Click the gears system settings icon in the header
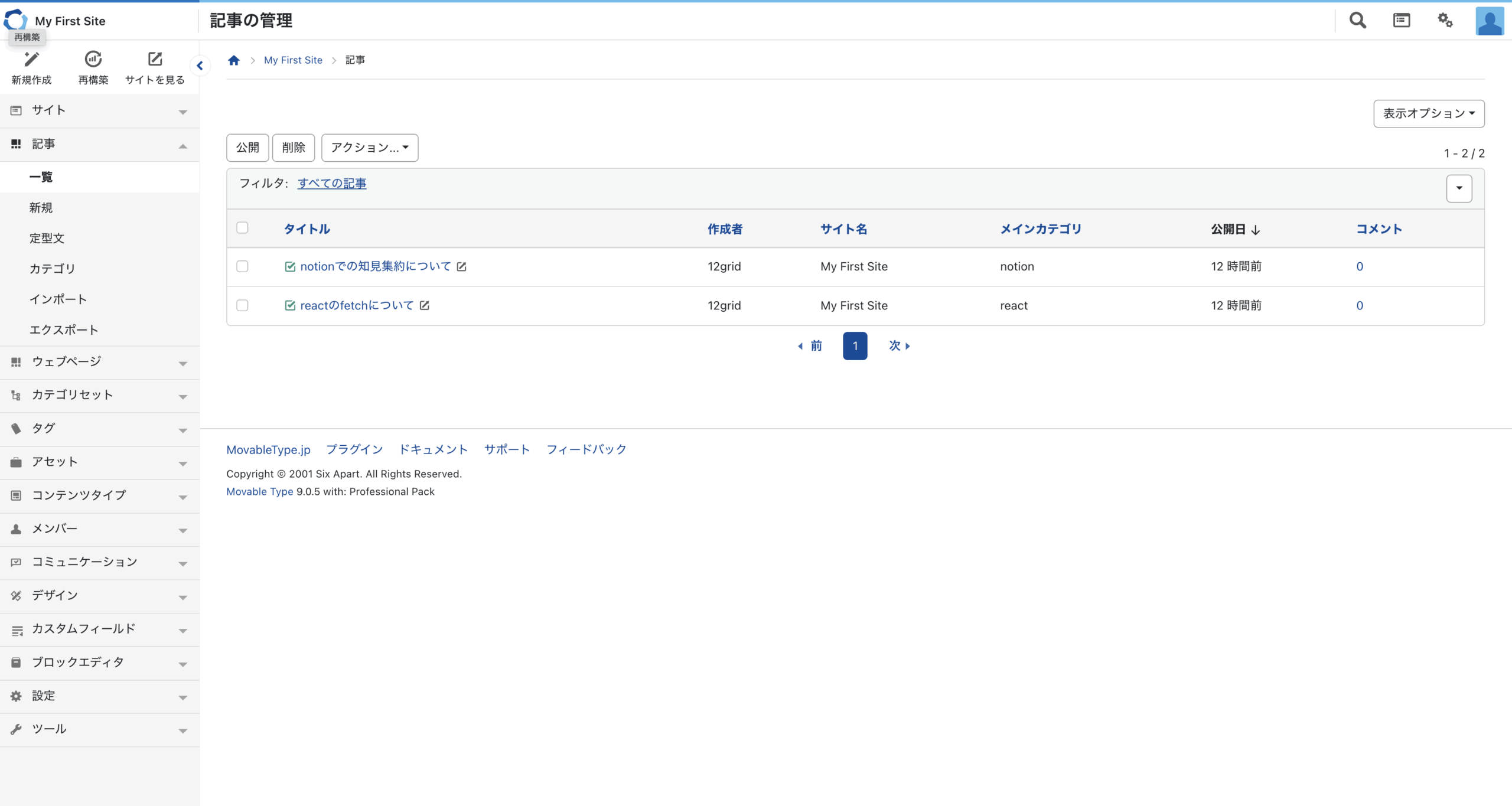 pos(1445,21)
